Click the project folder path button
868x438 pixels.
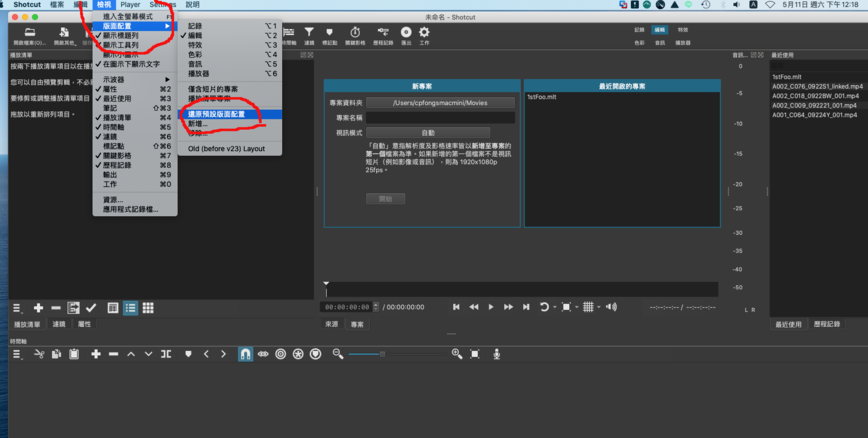click(440, 102)
